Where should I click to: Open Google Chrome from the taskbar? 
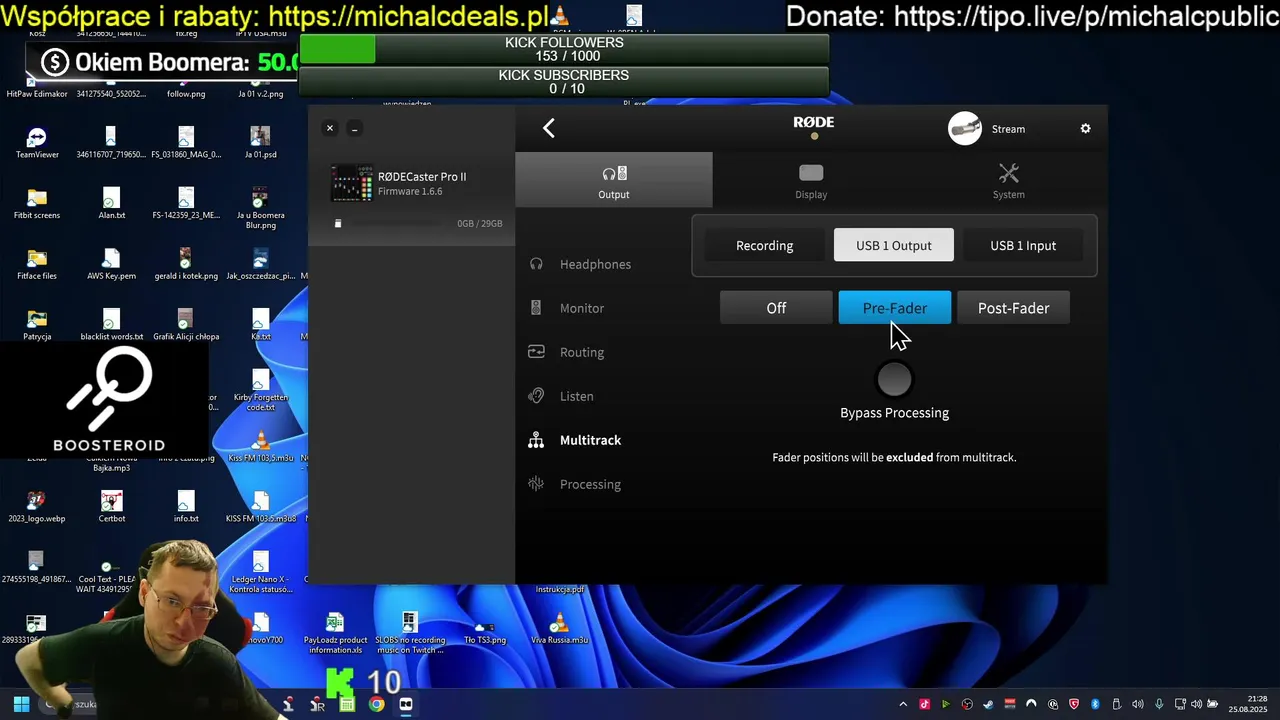376,704
